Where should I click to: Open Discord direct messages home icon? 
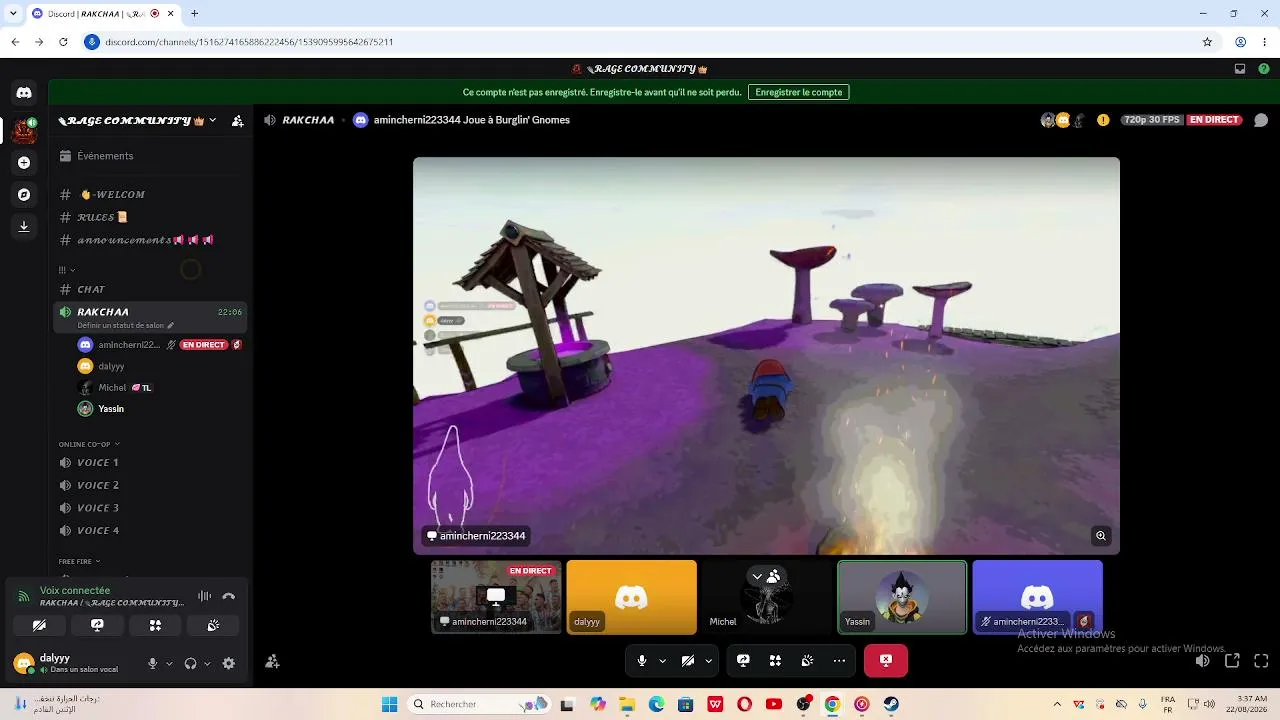pos(24,93)
